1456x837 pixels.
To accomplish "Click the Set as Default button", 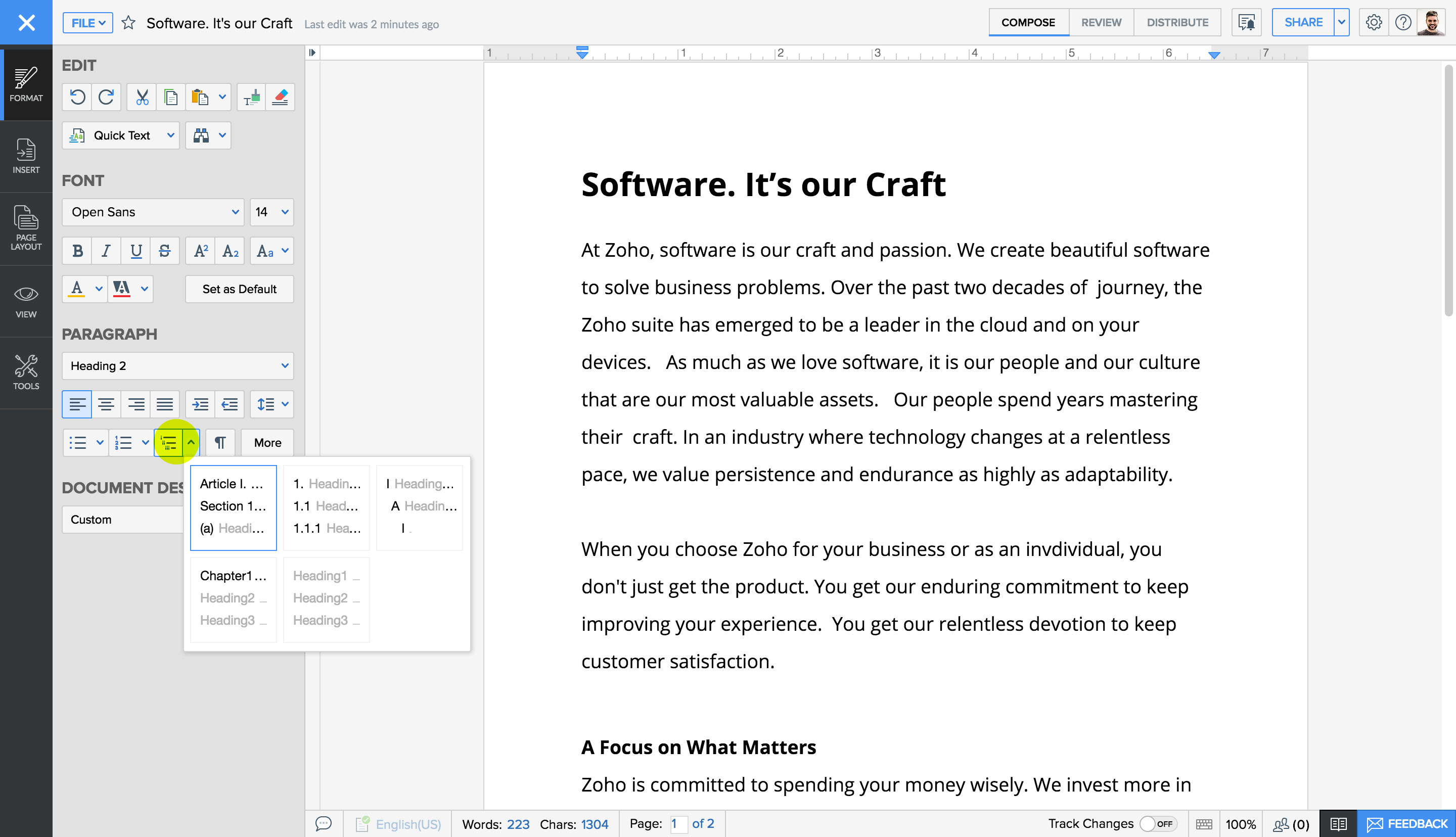I will (x=239, y=289).
